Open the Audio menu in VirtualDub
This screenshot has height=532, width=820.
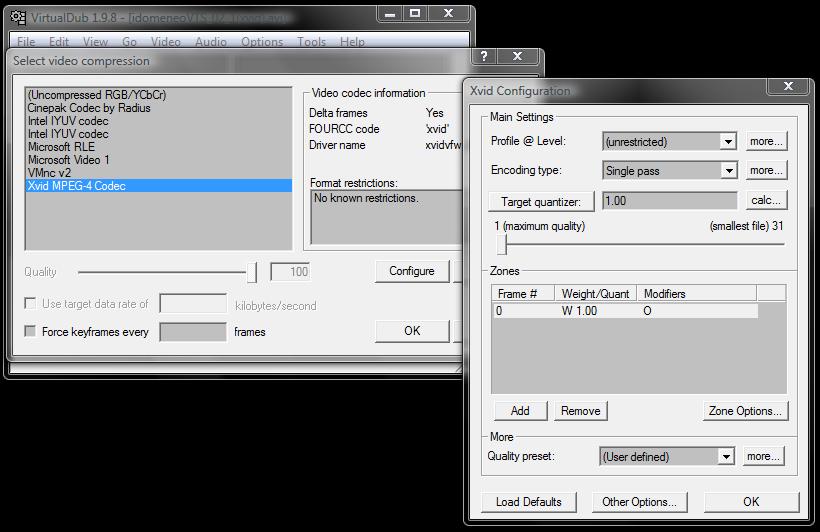pyautogui.click(x=211, y=42)
